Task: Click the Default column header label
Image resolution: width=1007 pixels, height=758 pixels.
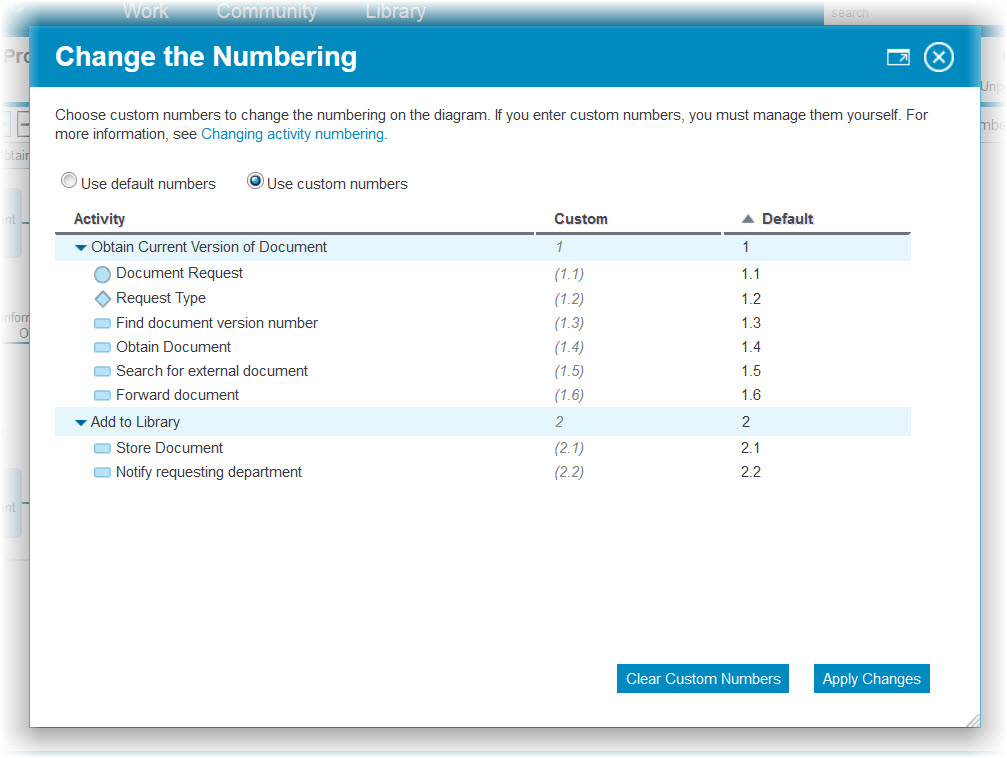Action: click(x=787, y=219)
